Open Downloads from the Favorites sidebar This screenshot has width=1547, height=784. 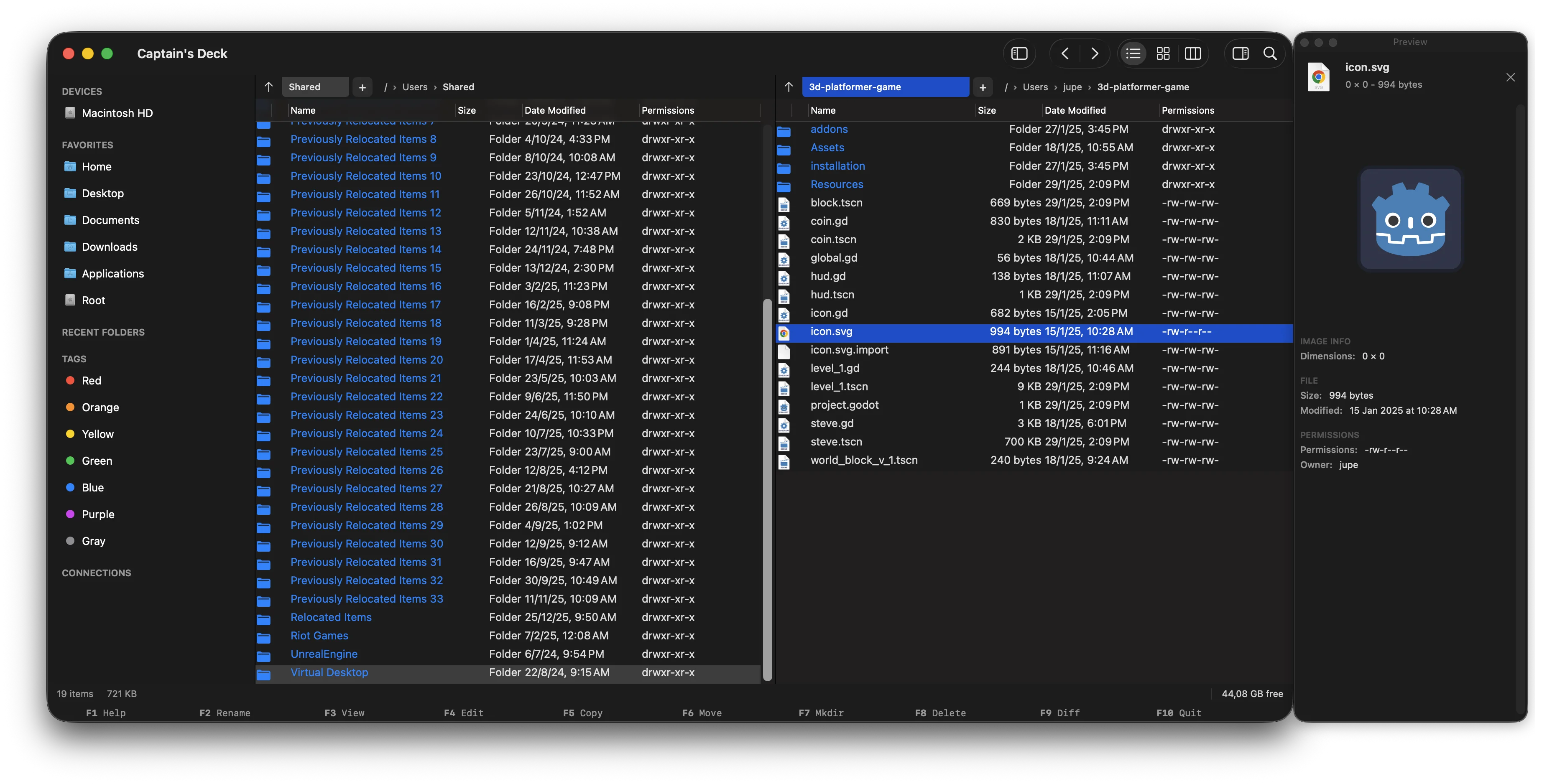tap(109, 246)
